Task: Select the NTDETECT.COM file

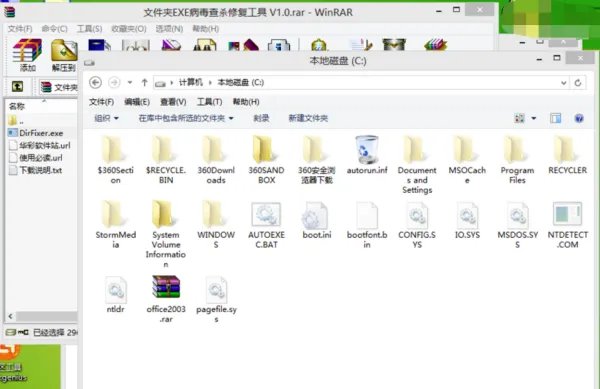Action: point(567,225)
